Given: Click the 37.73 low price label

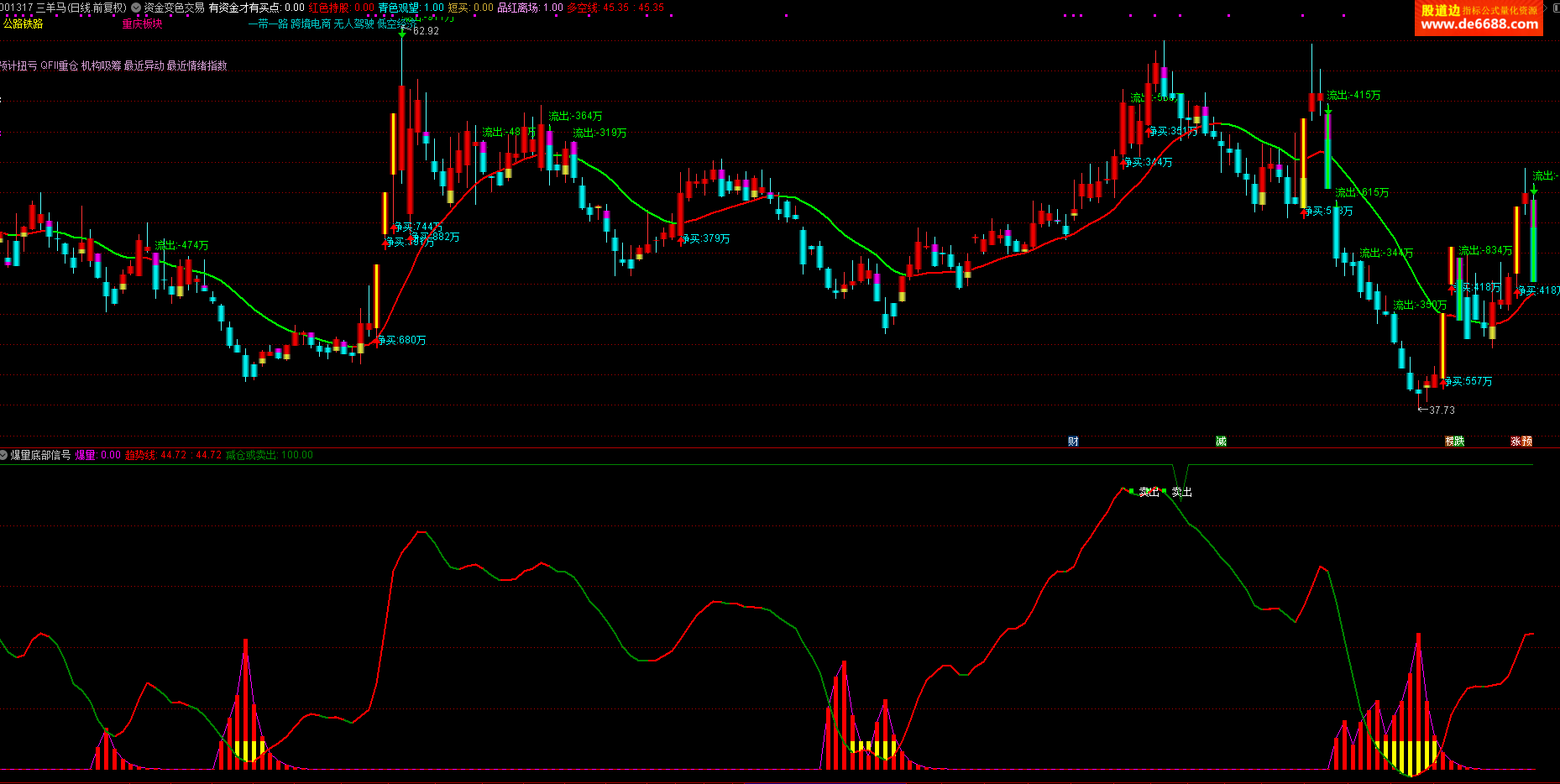Looking at the screenshot, I should 1442,410.
